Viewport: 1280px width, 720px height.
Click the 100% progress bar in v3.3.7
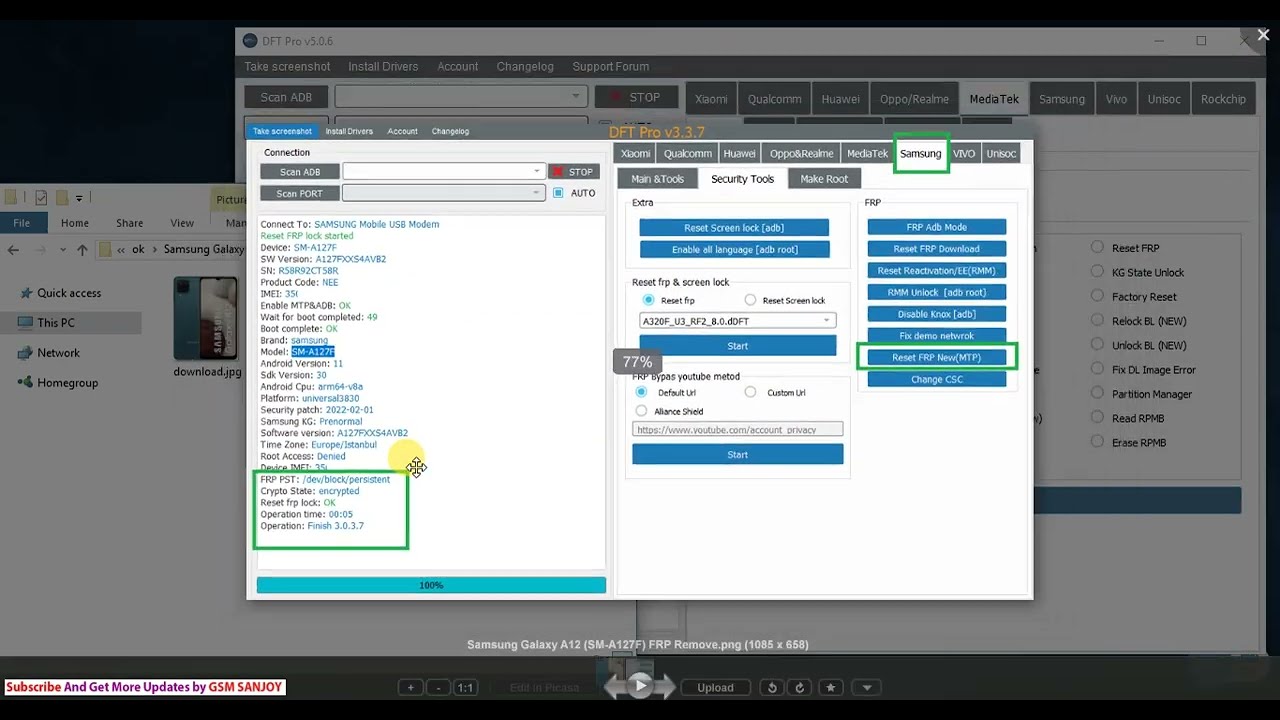pyautogui.click(x=431, y=585)
